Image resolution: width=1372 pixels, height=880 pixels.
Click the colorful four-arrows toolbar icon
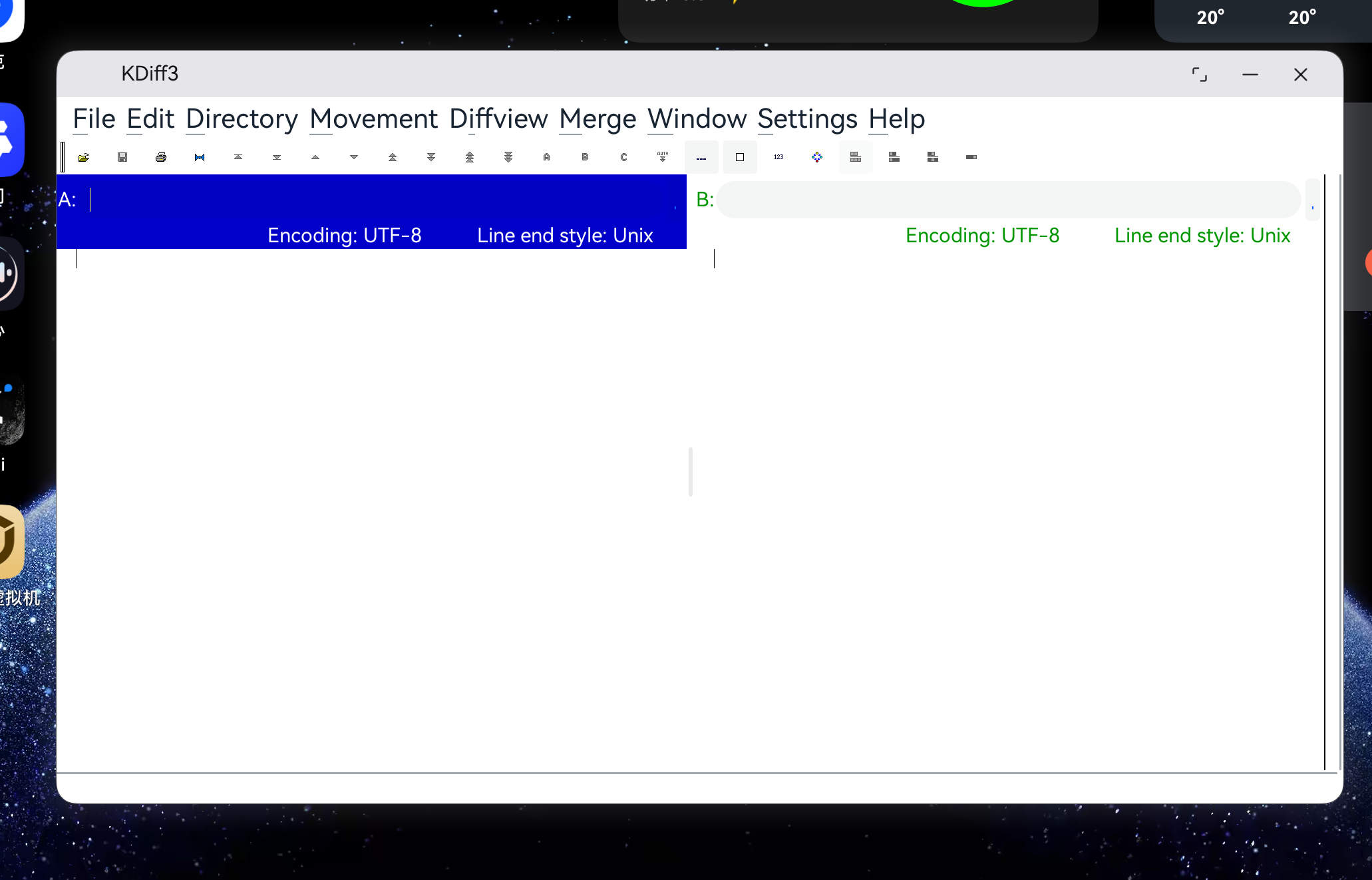pyautogui.click(x=817, y=157)
